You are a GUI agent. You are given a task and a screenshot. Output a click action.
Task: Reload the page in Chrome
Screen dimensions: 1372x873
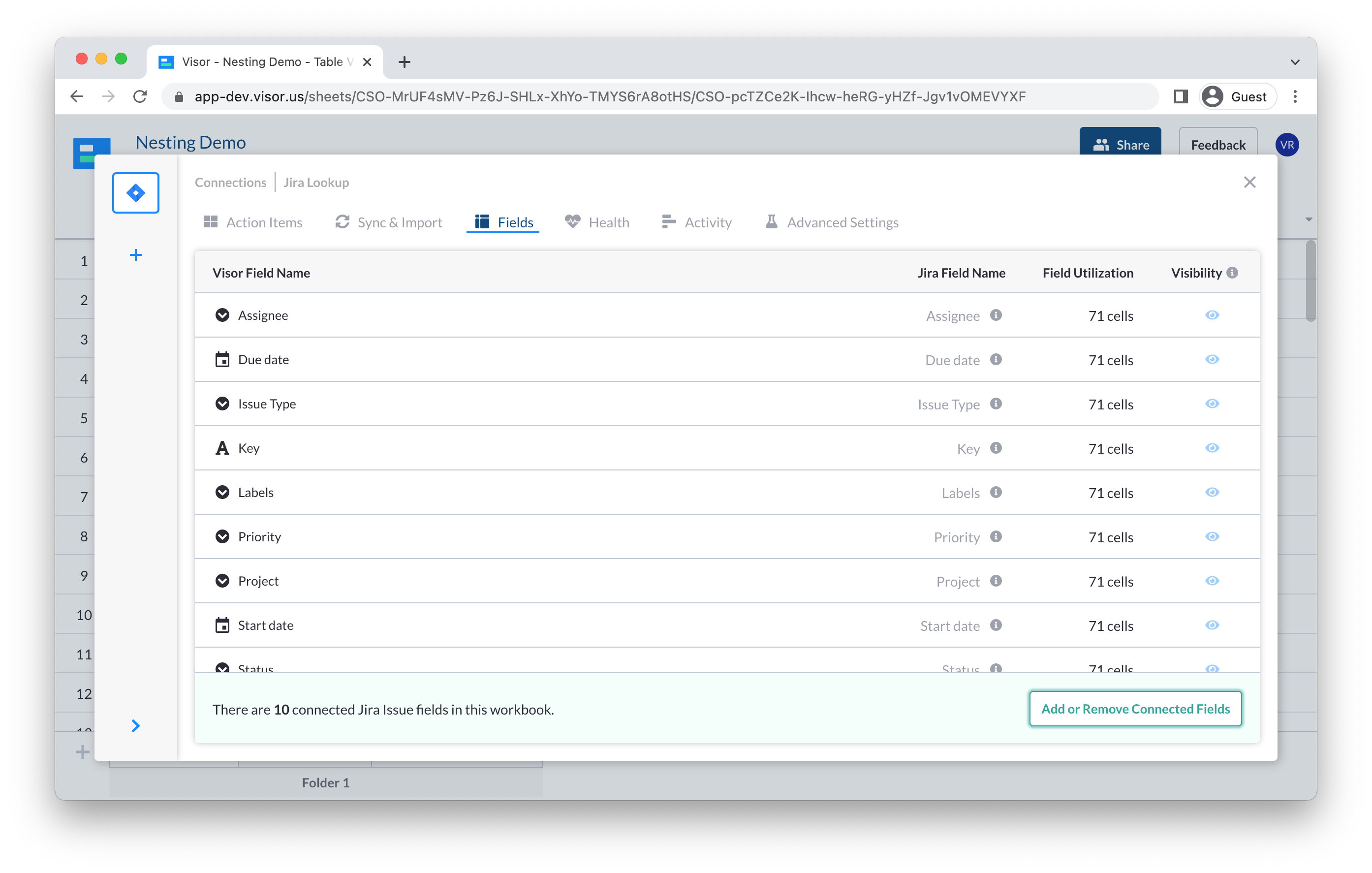click(140, 96)
